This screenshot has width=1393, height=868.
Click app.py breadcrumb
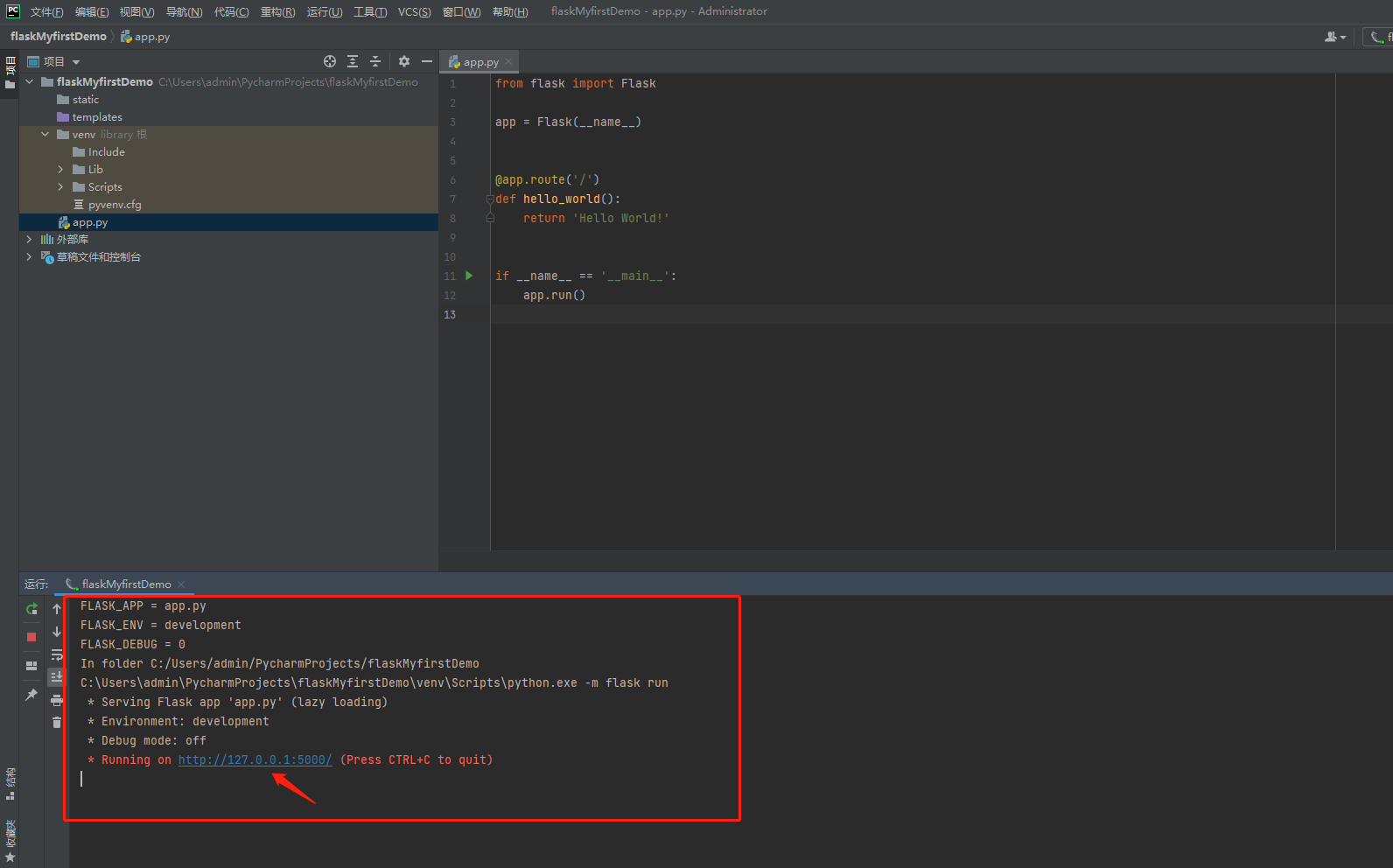coord(145,37)
